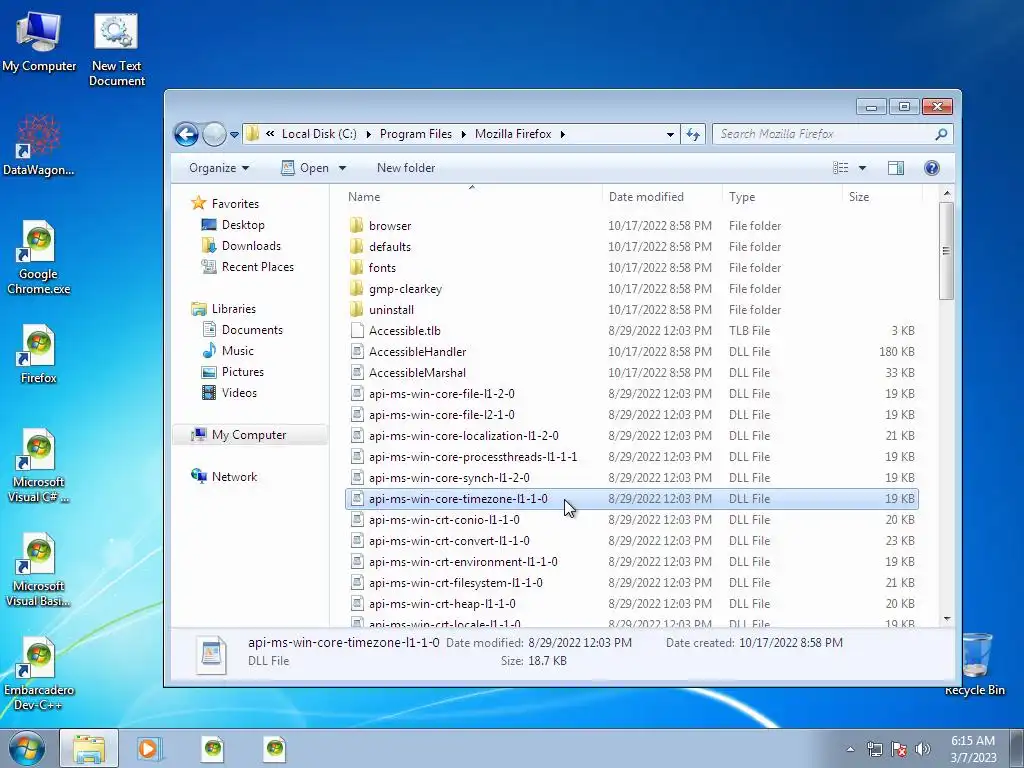Mute using the taskbar volume speaker icon
This screenshot has height=768, width=1024.
pos(922,749)
